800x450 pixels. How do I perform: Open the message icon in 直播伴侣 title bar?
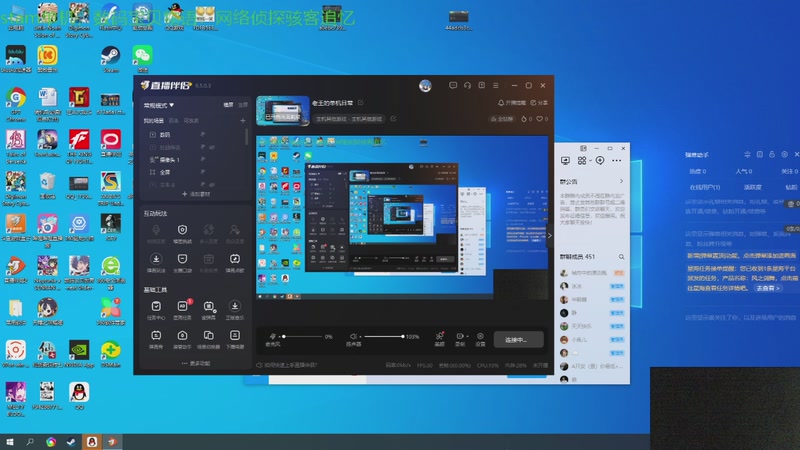point(453,86)
